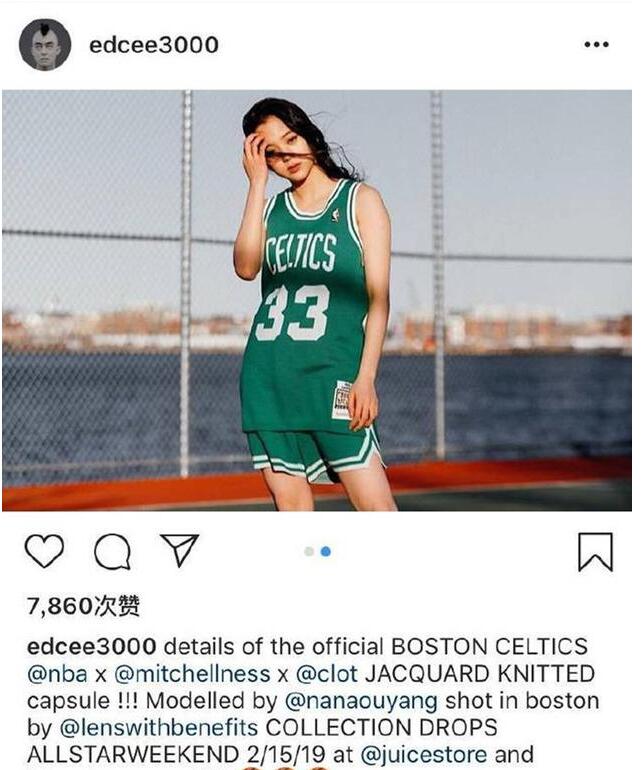Visit the @lenswithbenefits profile mention
This screenshot has width=643, height=770.
[x=159, y=728]
